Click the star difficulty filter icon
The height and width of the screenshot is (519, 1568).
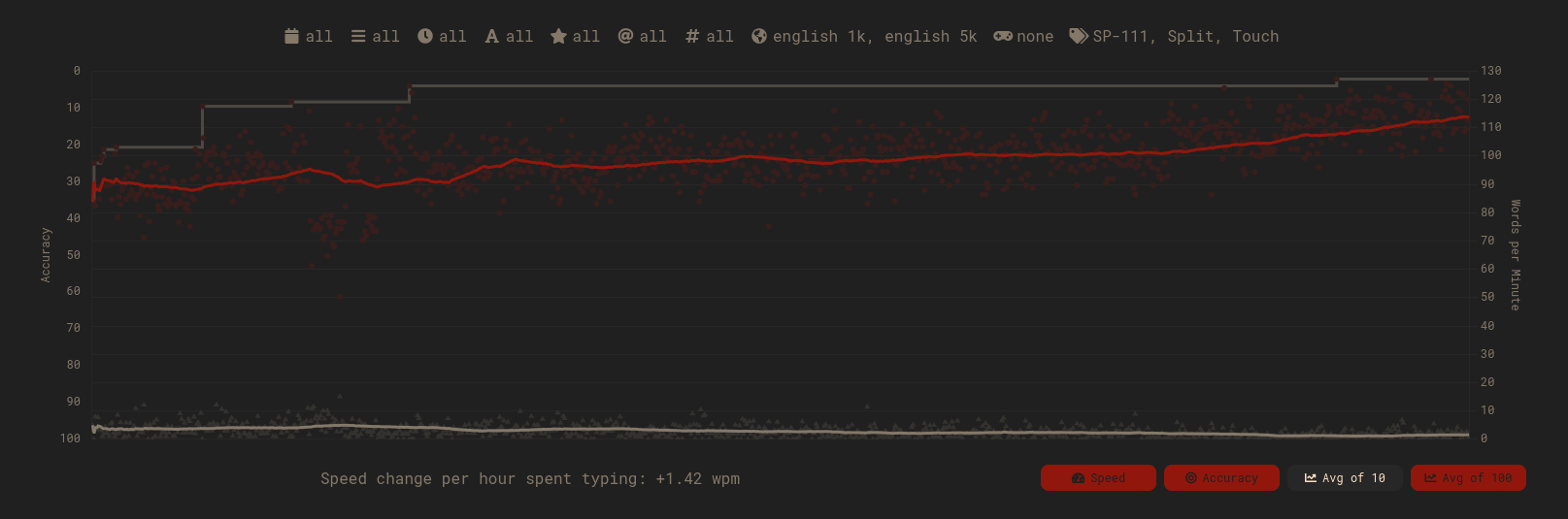[x=558, y=36]
